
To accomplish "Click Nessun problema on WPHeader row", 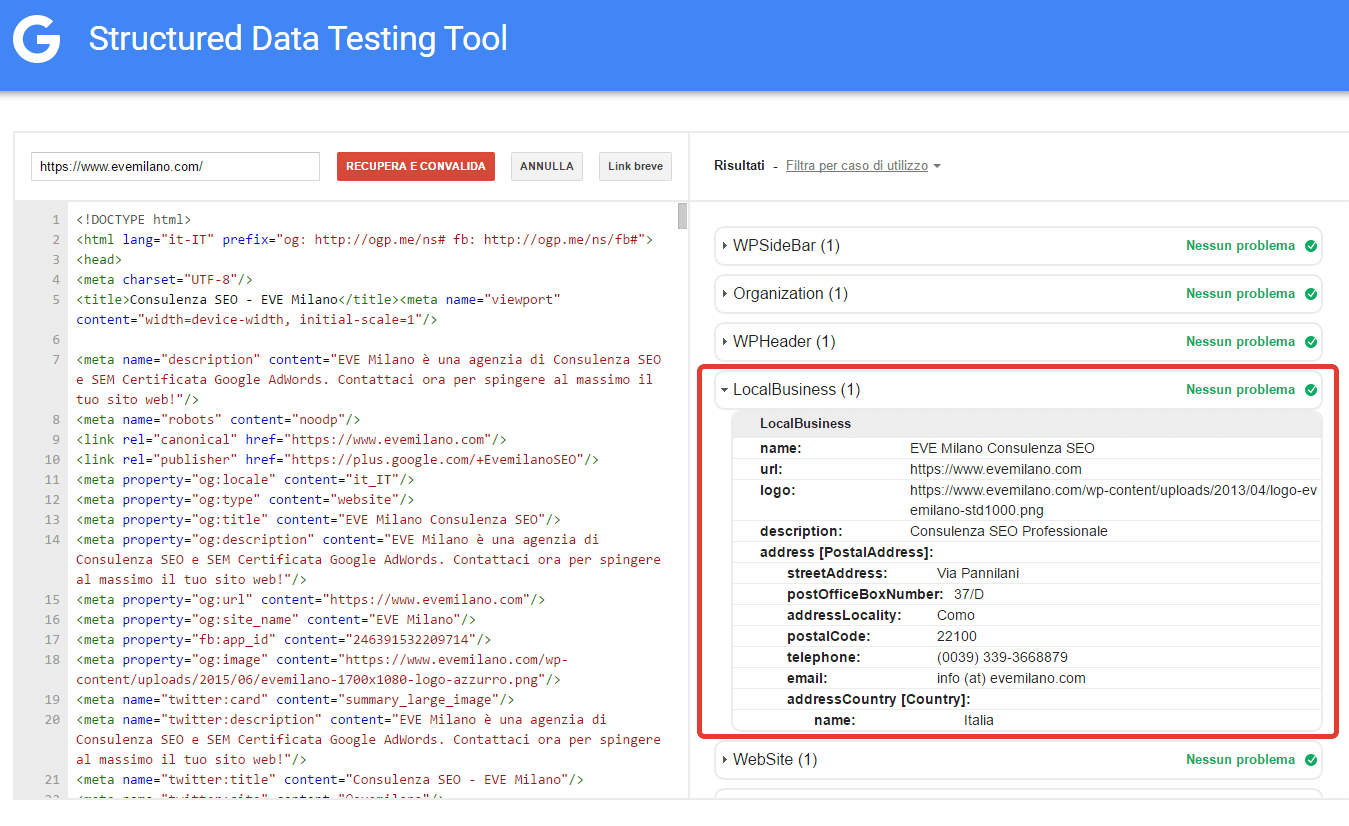I will point(1240,342).
